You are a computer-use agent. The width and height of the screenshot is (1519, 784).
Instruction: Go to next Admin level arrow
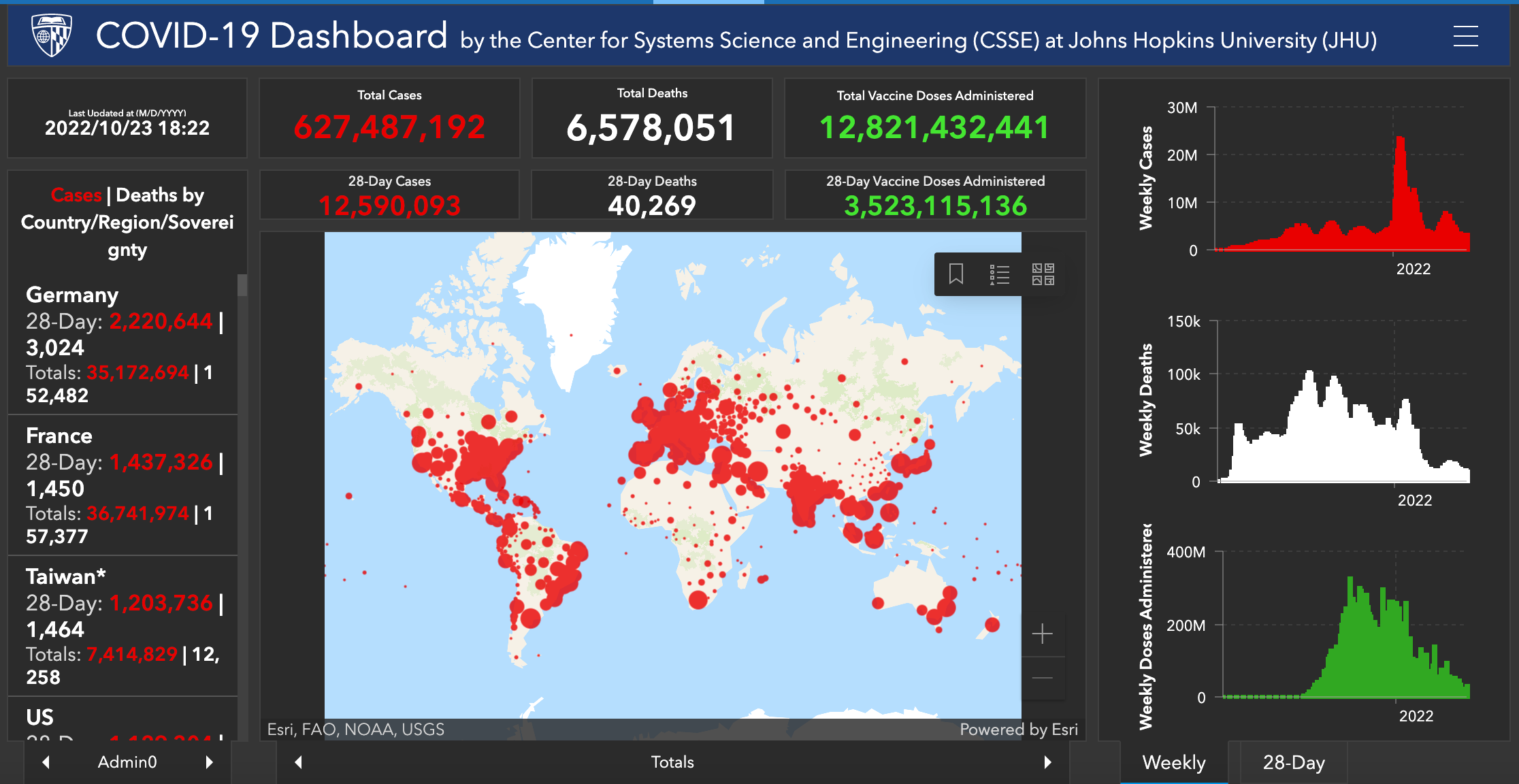pyautogui.click(x=210, y=762)
